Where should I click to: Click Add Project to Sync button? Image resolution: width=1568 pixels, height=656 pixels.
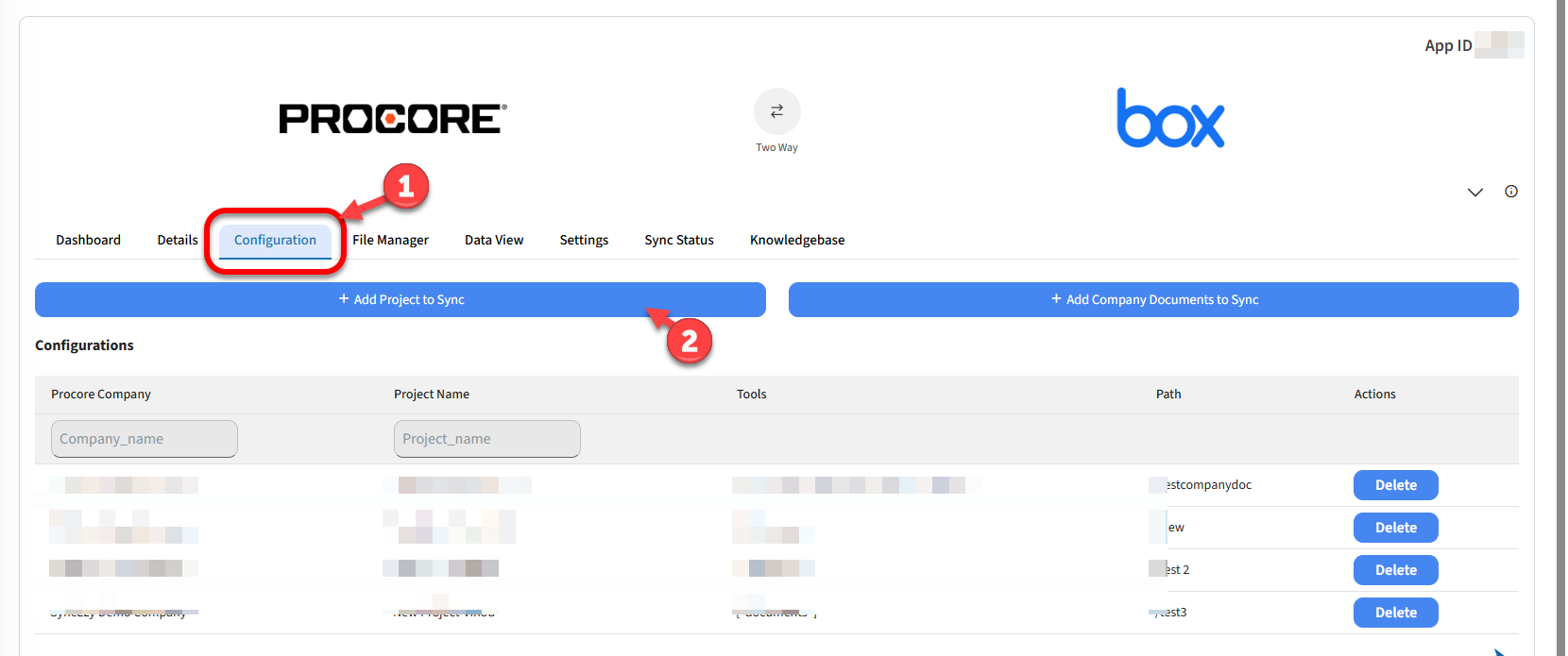401,299
